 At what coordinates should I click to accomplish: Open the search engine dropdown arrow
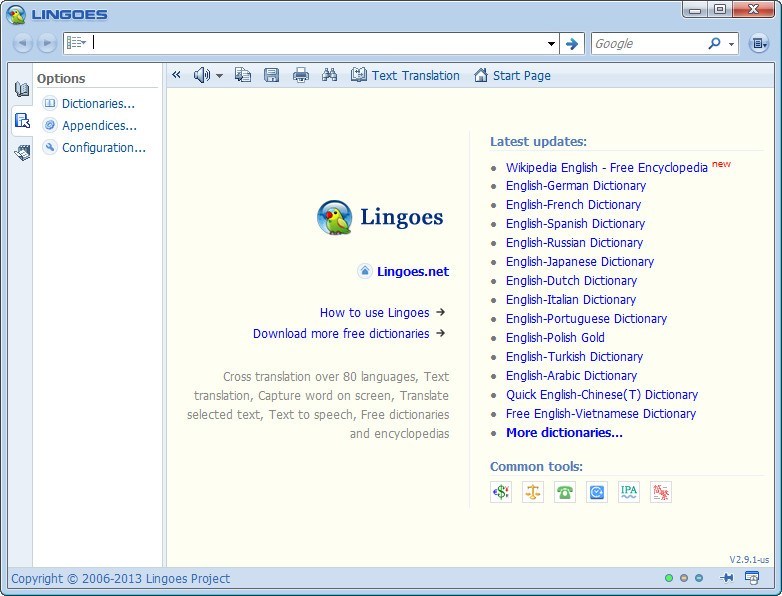(731, 44)
